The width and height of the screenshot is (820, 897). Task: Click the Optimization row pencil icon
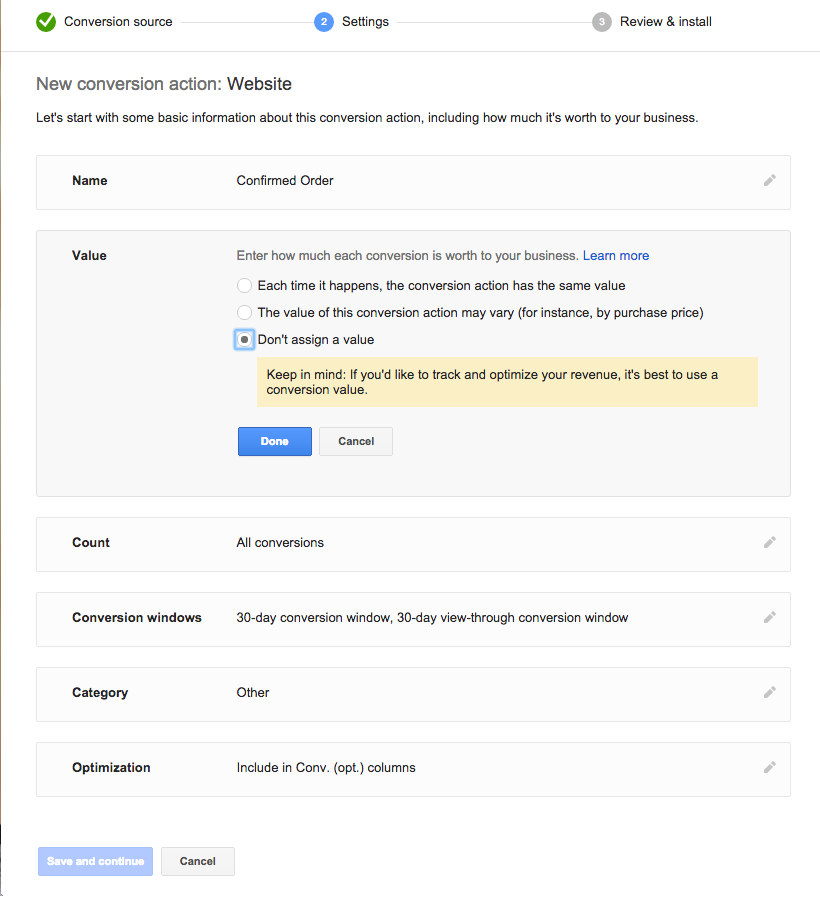(770, 767)
